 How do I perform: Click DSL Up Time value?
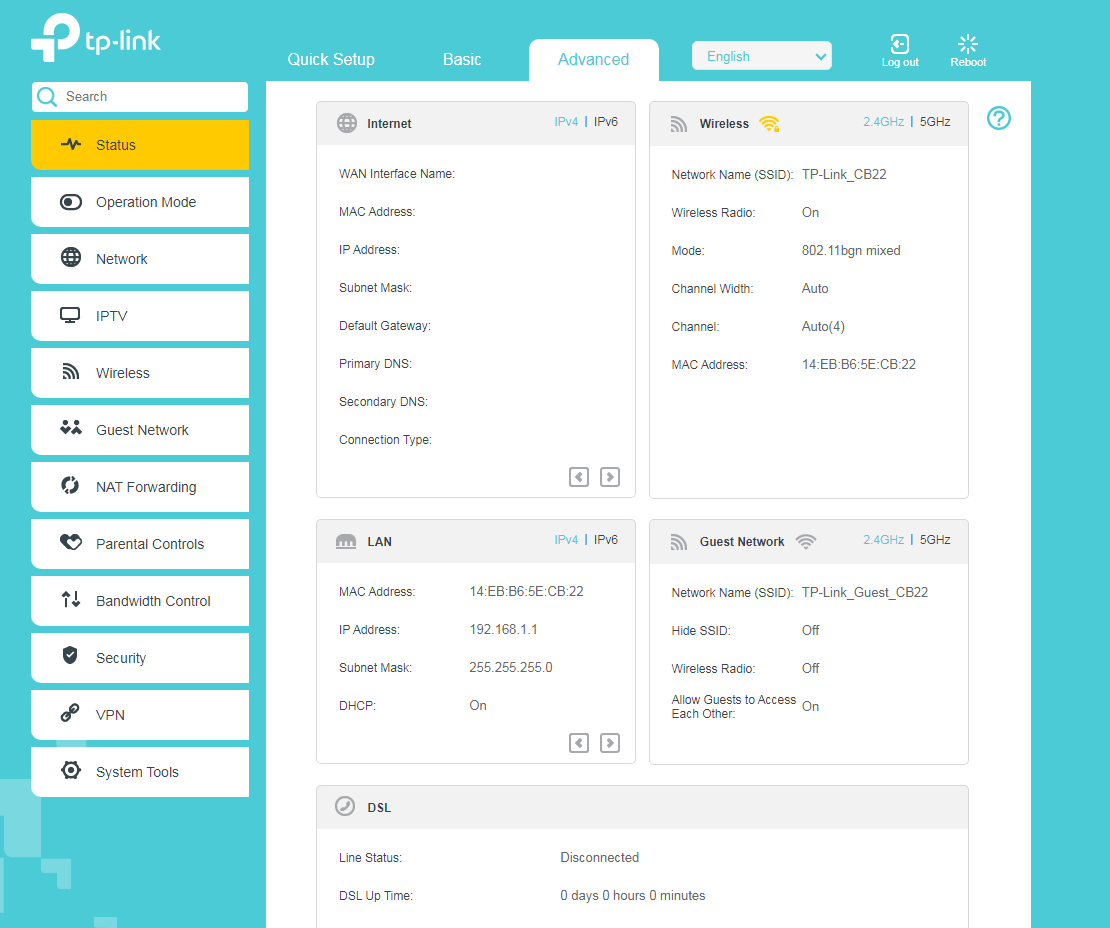coord(633,895)
